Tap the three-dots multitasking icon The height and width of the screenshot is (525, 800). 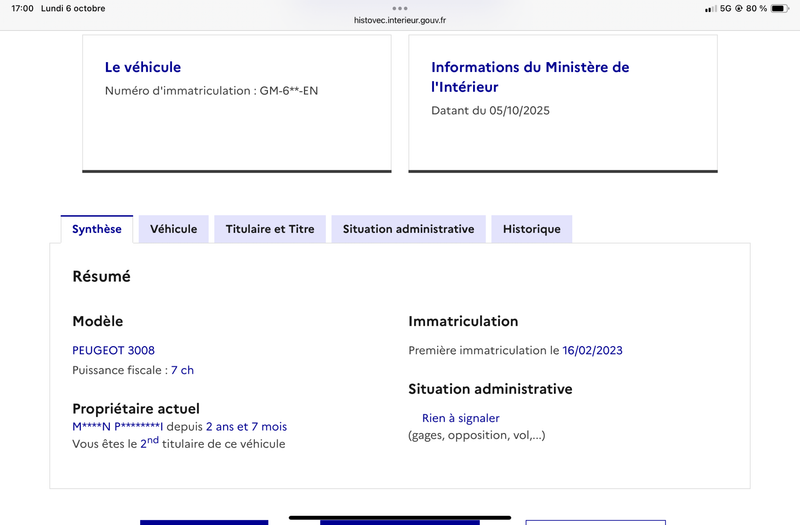400,8
